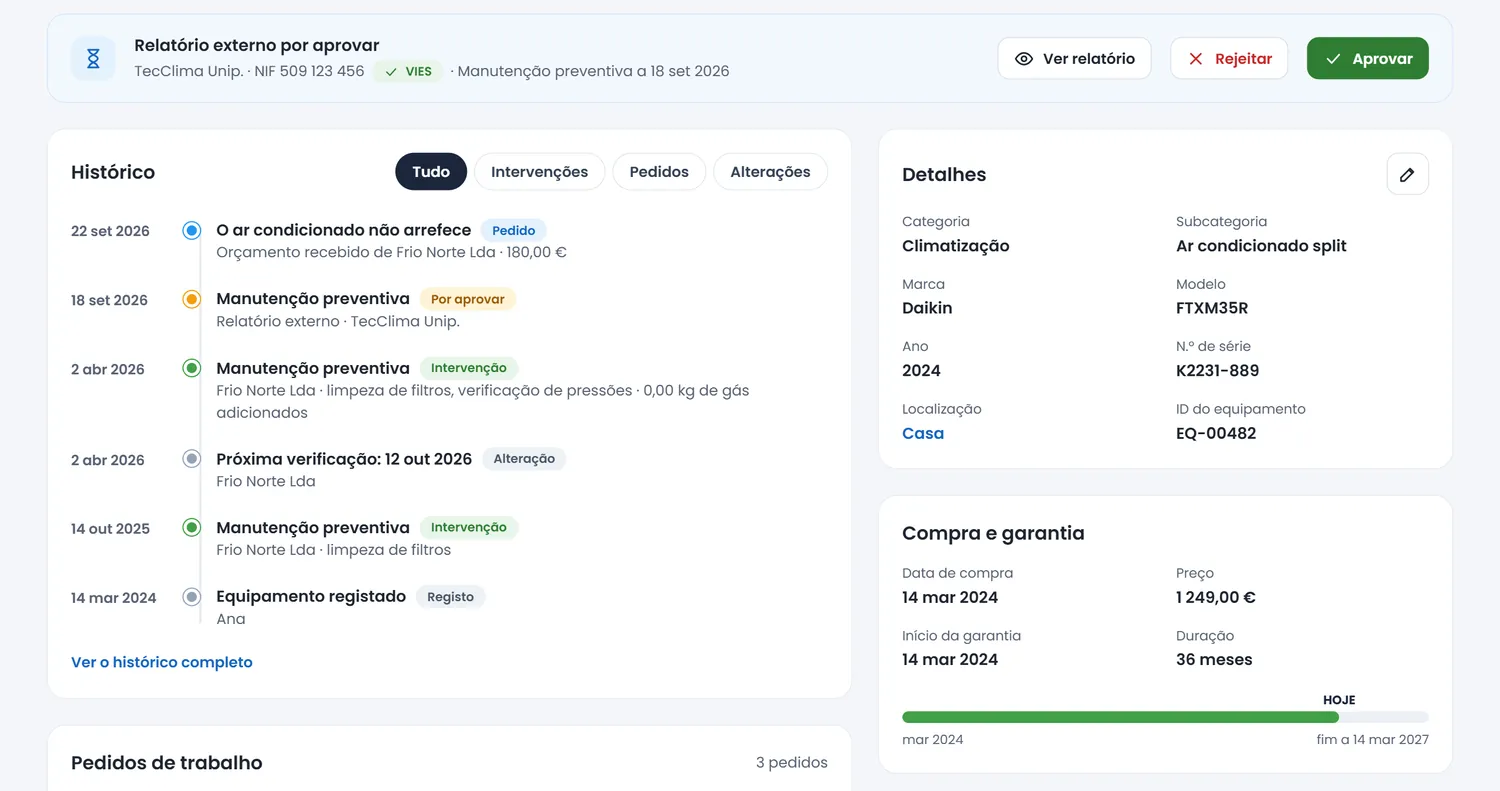The width and height of the screenshot is (1500, 791).
Task: Click the blue timeline dot for 22 set 2026
Action: coord(192,231)
